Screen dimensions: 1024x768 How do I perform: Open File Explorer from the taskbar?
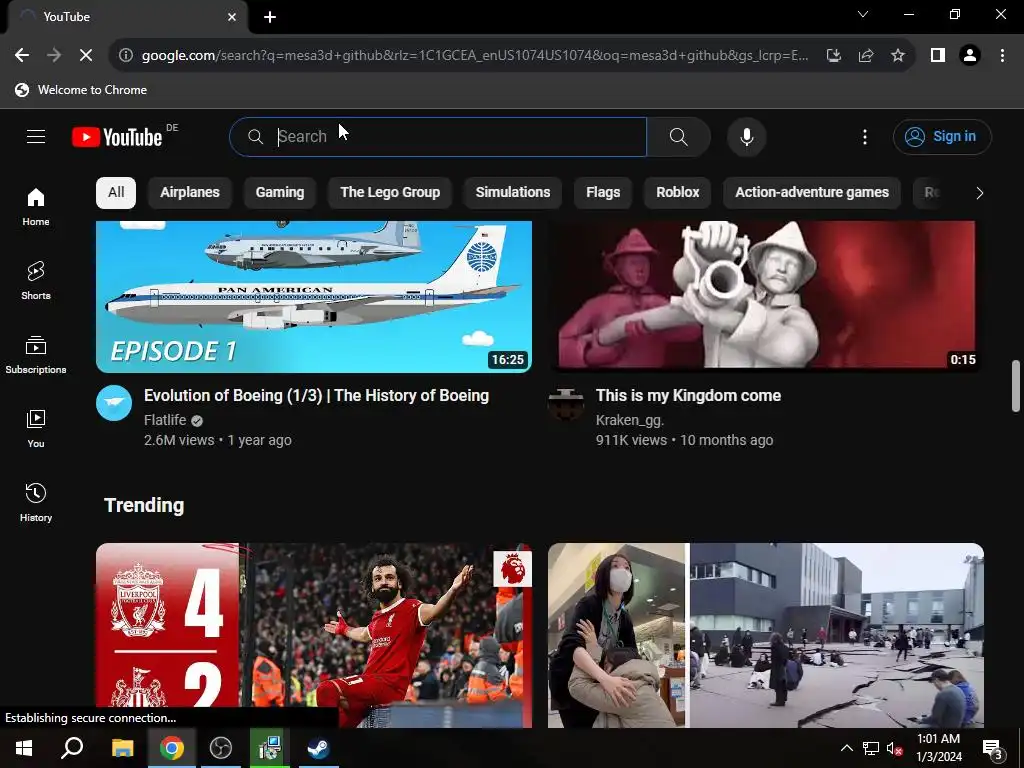[x=122, y=748]
